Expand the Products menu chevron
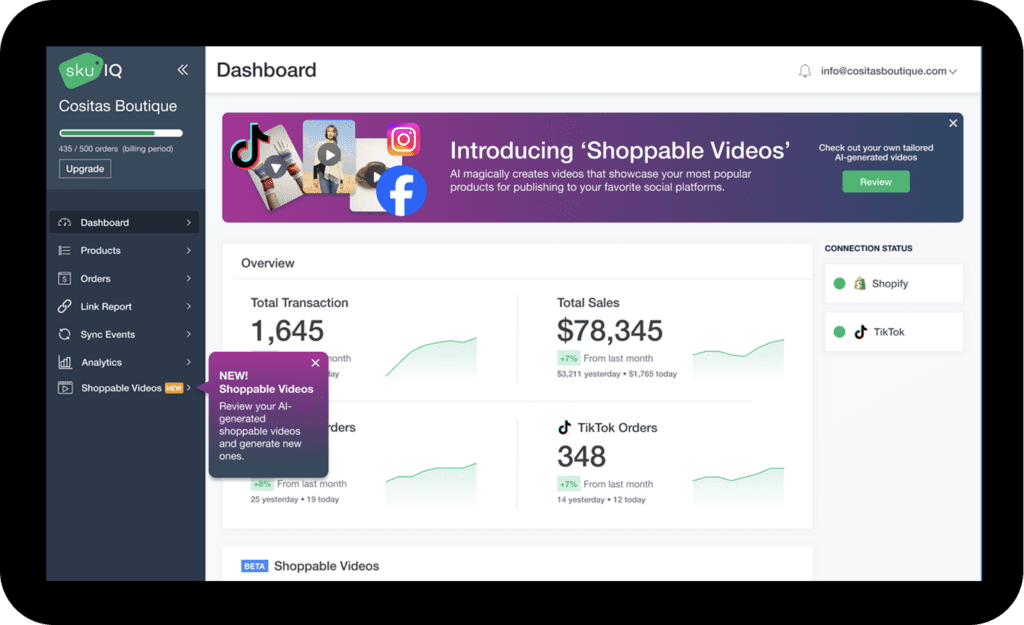The image size is (1024, 625). [189, 251]
